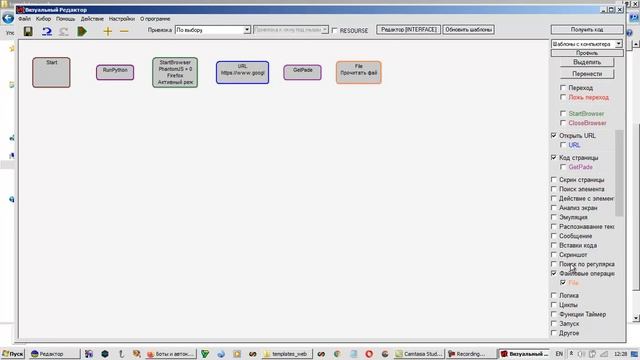The image size is (640, 360).
Task: Open the Настройки menu
Action: point(122,19)
